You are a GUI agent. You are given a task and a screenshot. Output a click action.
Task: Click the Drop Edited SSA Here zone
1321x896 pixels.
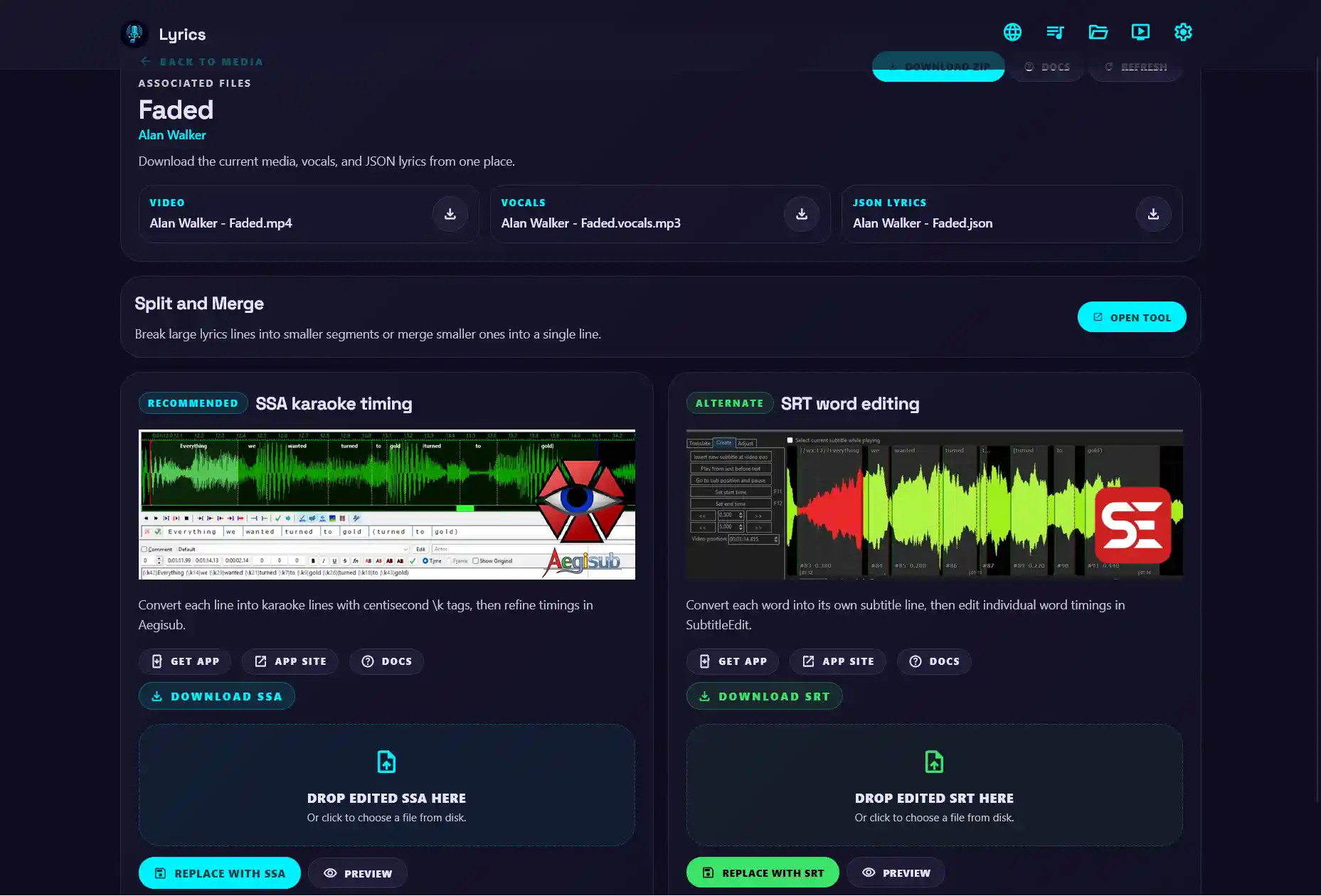click(x=386, y=785)
